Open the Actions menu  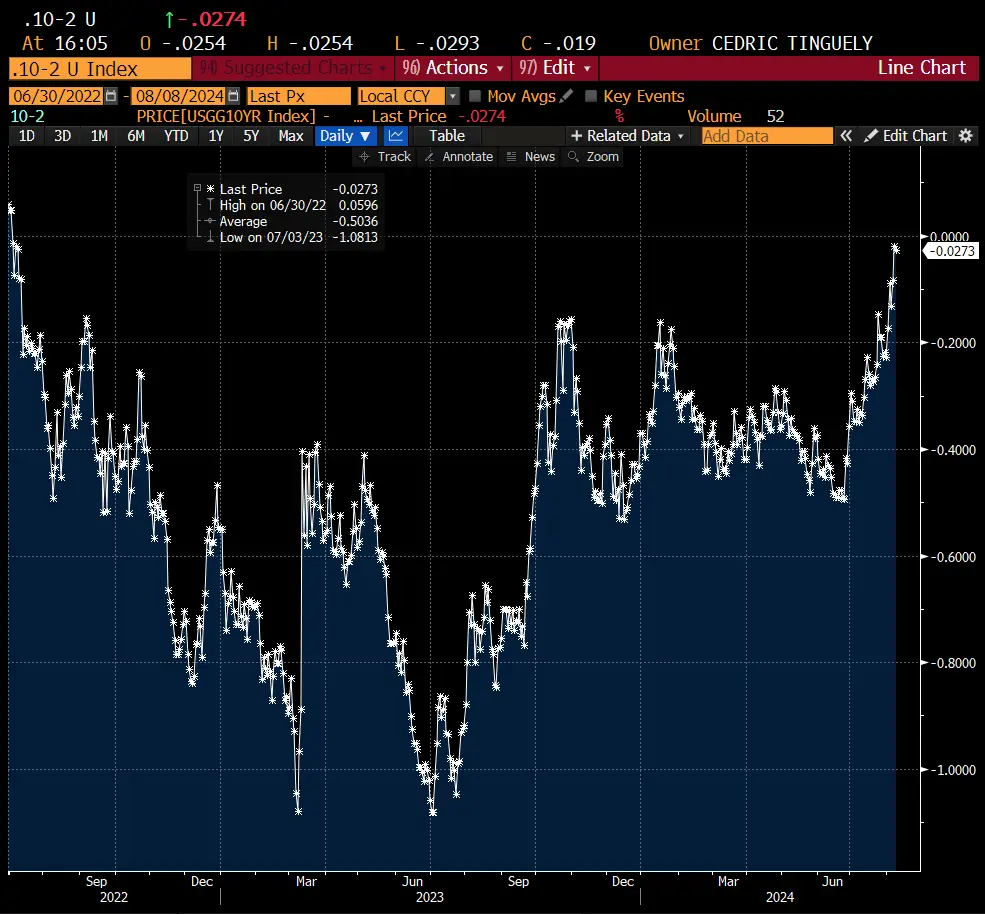pyautogui.click(x=453, y=68)
